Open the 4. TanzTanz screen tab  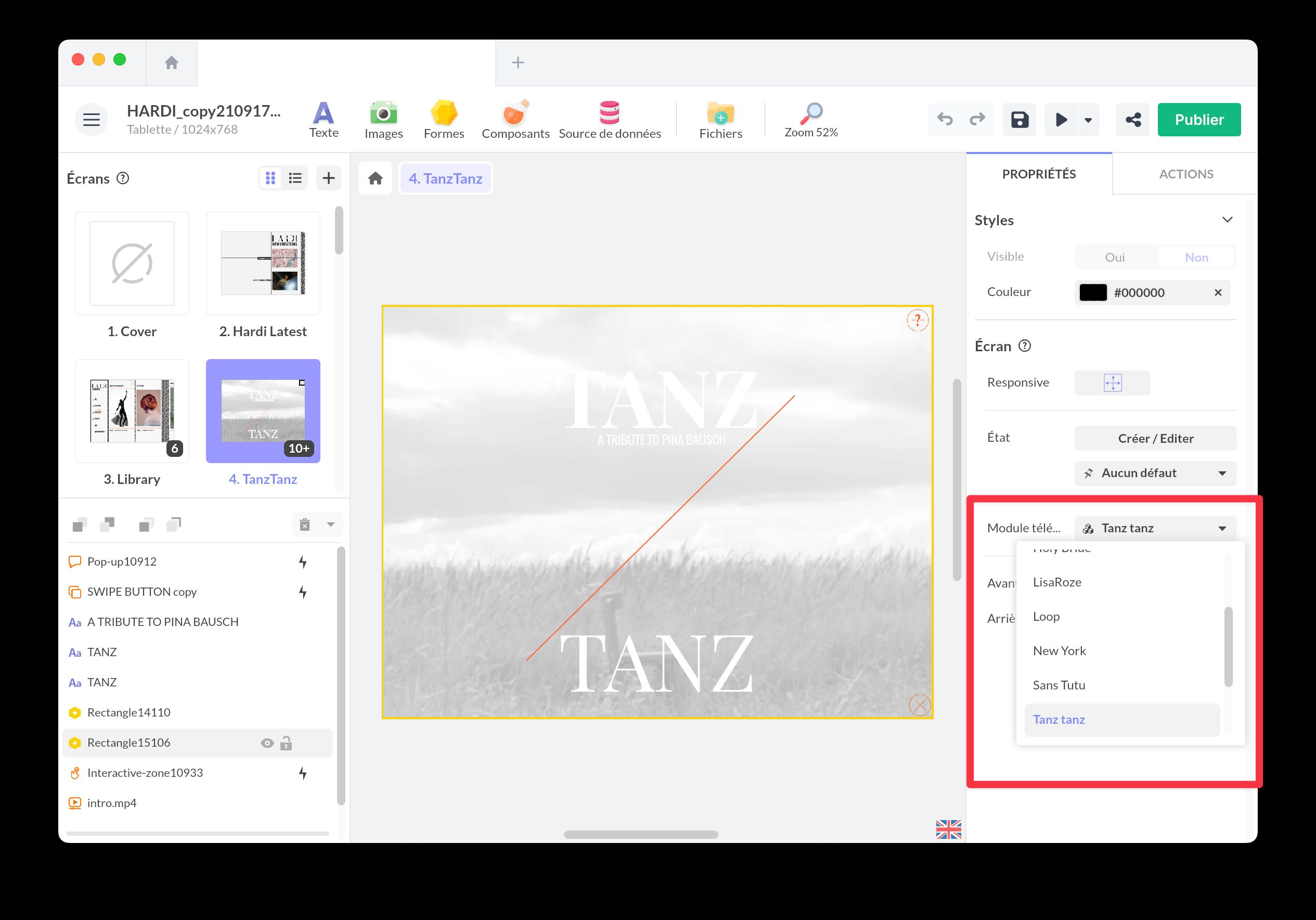(445, 178)
